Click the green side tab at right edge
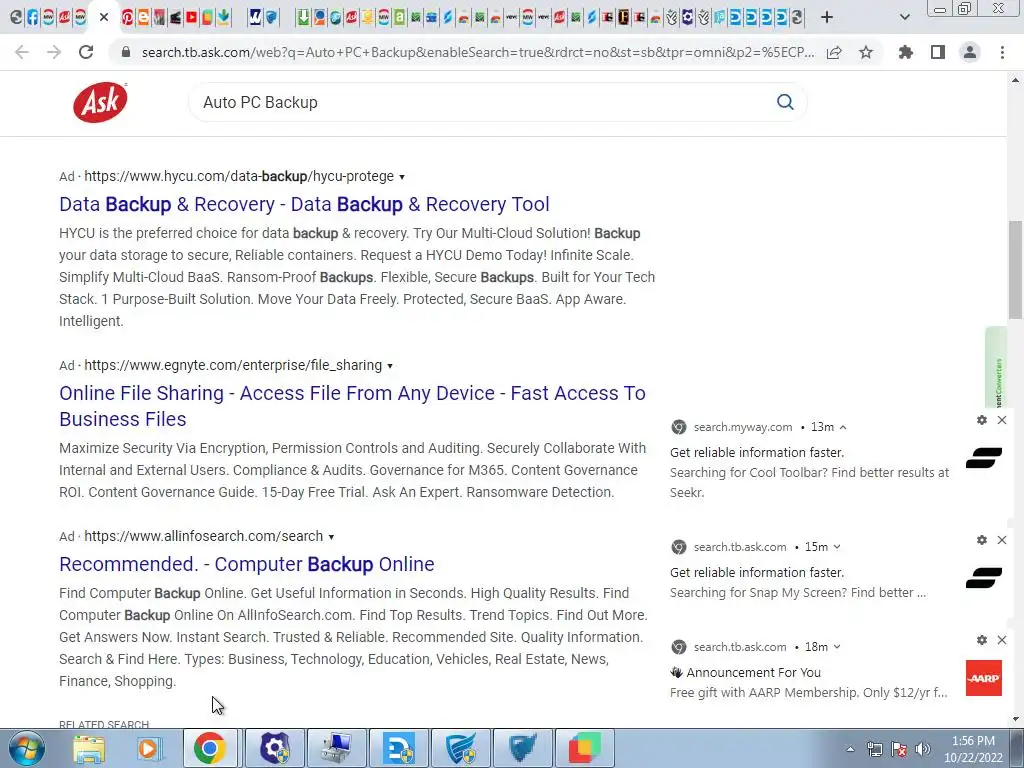Screen dimensions: 1024x768 (996, 368)
